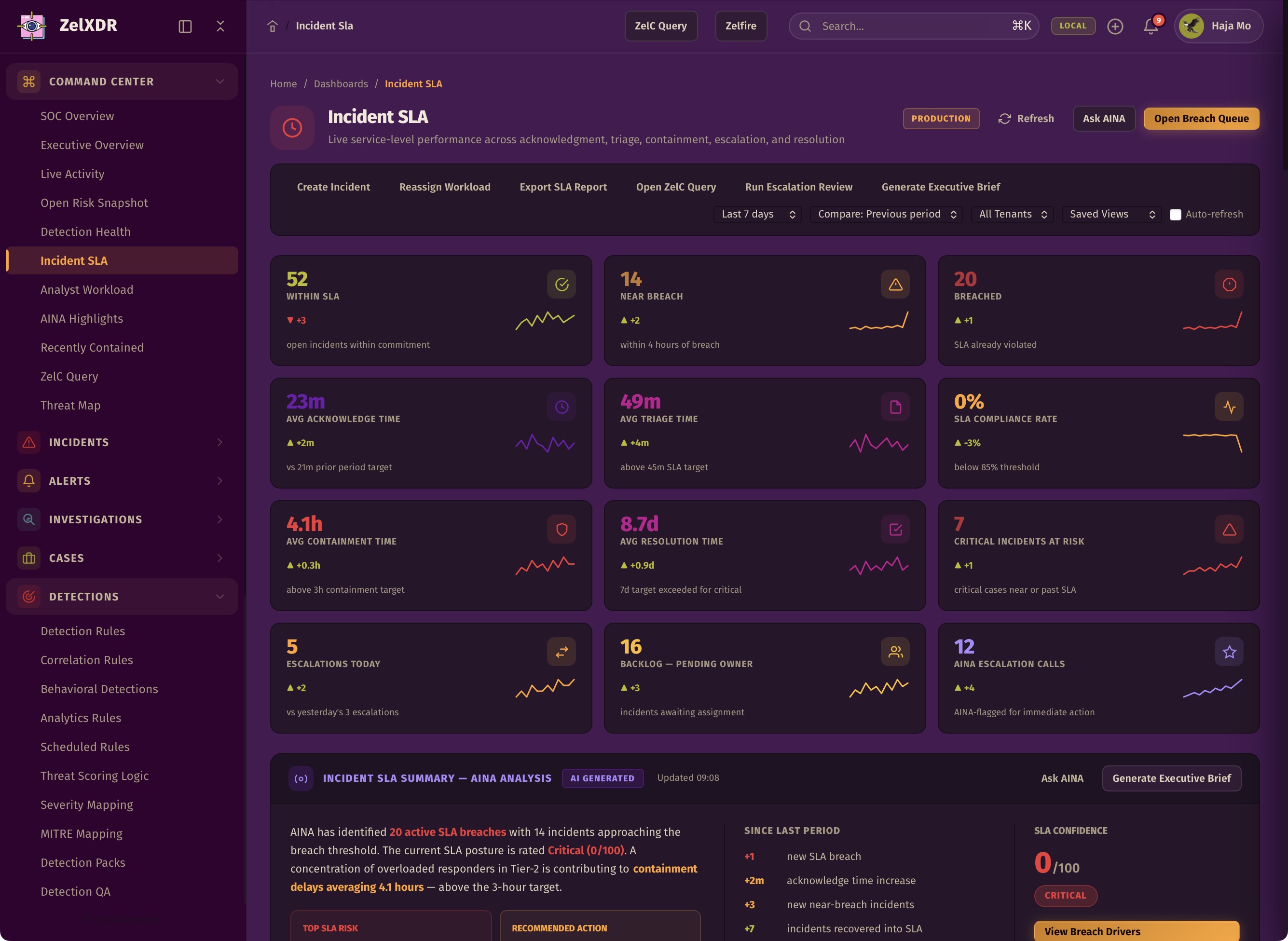Click the Search input field
1288x941 pixels.
coord(913,26)
